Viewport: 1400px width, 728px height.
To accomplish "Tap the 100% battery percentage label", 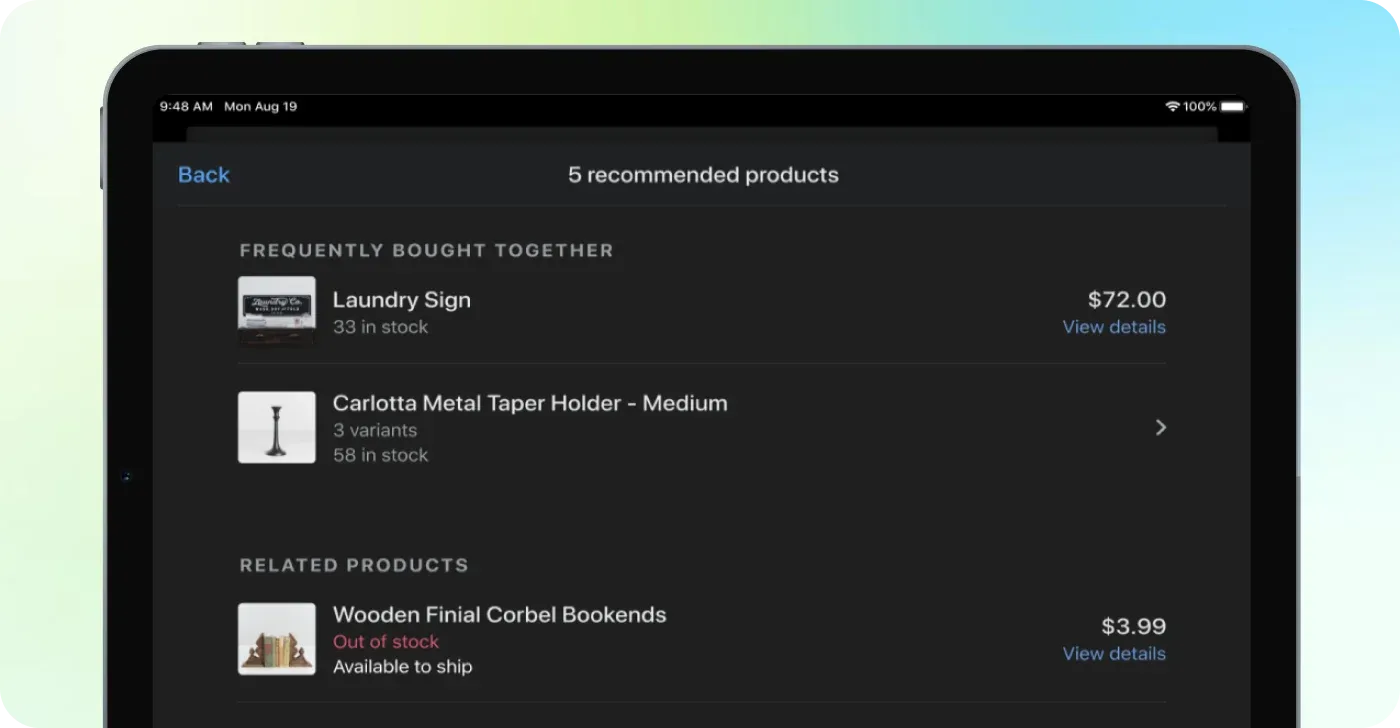I will point(1203,105).
